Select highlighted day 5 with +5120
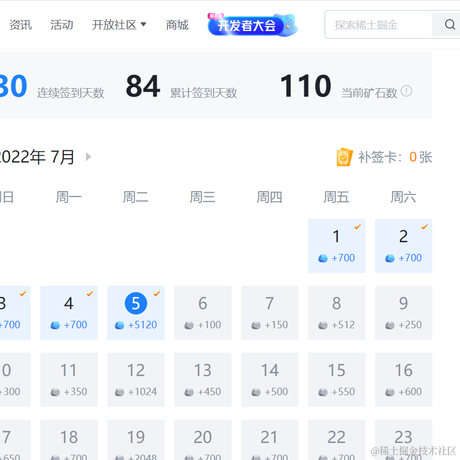The height and width of the screenshot is (460, 460). tap(136, 313)
